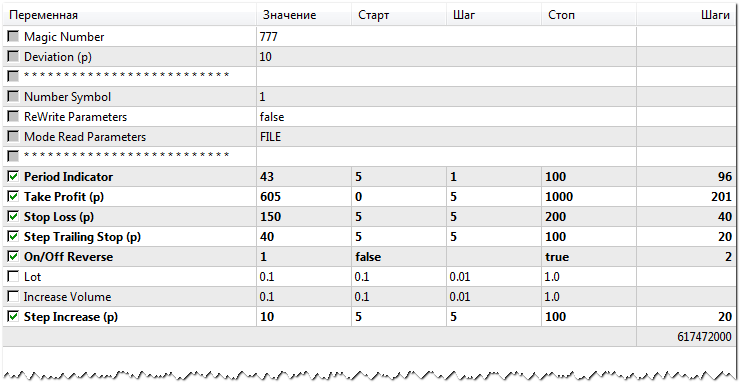Select the Period Indicator value 43
The width and height of the screenshot is (740, 389).
tap(267, 177)
